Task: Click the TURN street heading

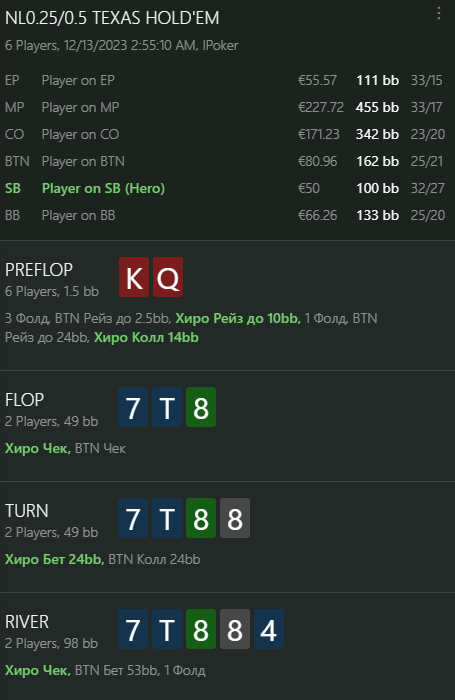Action: pyautogui.click(x=27, y=511)
